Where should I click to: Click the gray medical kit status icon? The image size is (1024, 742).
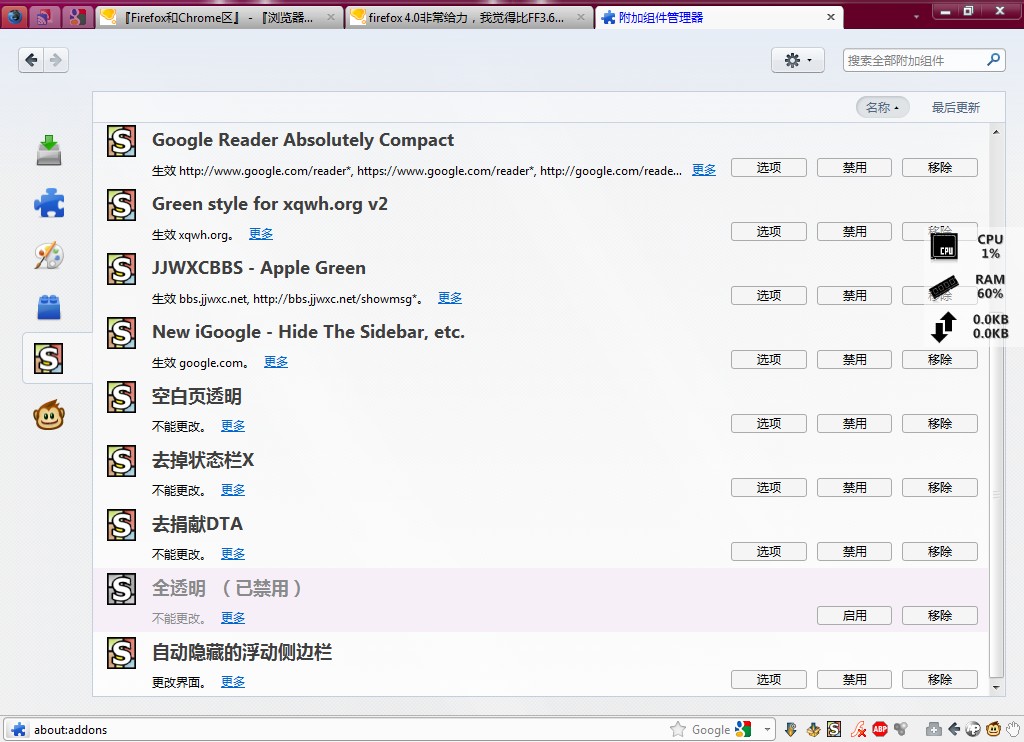pos(933,729)
